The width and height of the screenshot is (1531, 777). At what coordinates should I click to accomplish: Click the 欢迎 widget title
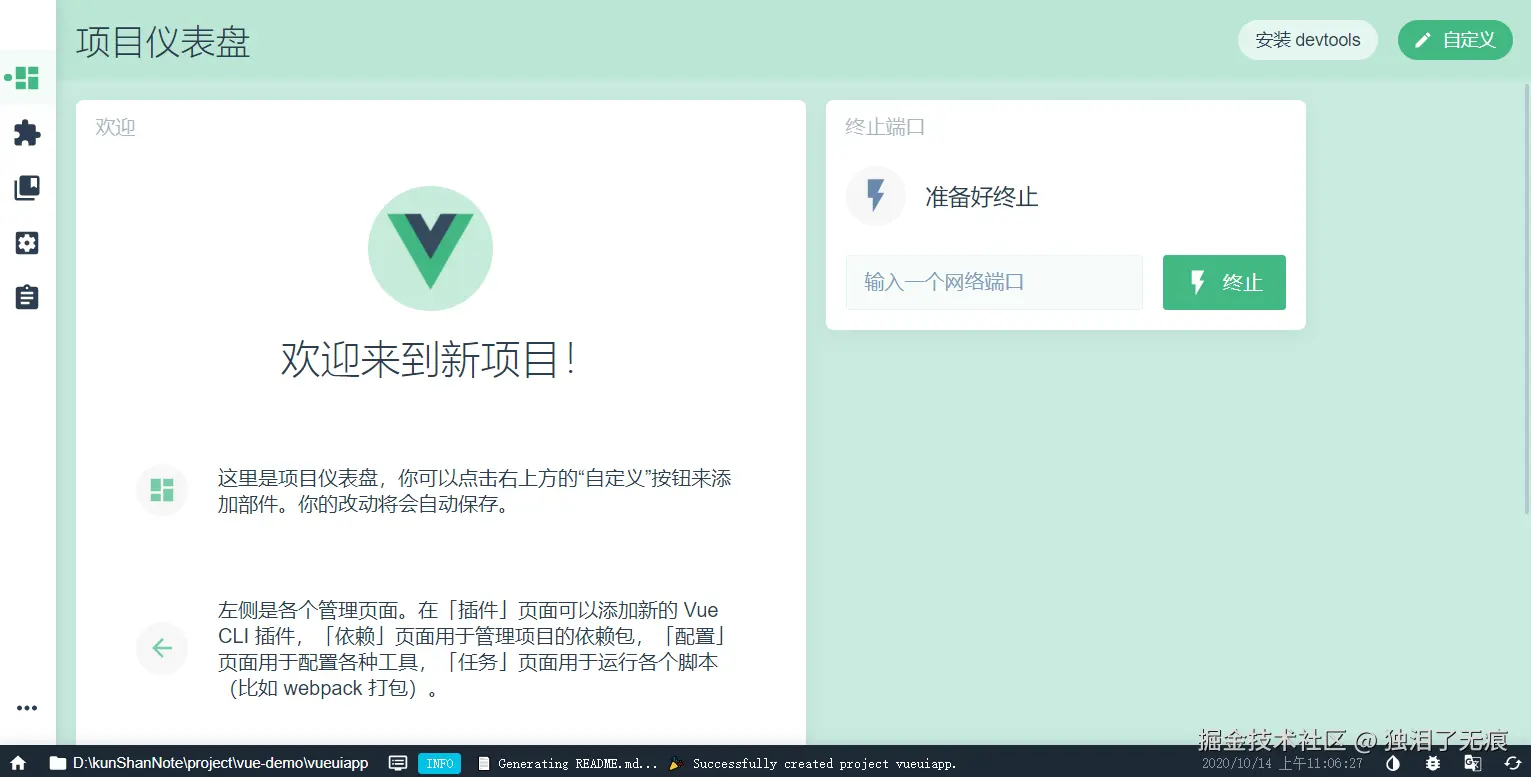(115, 127)
